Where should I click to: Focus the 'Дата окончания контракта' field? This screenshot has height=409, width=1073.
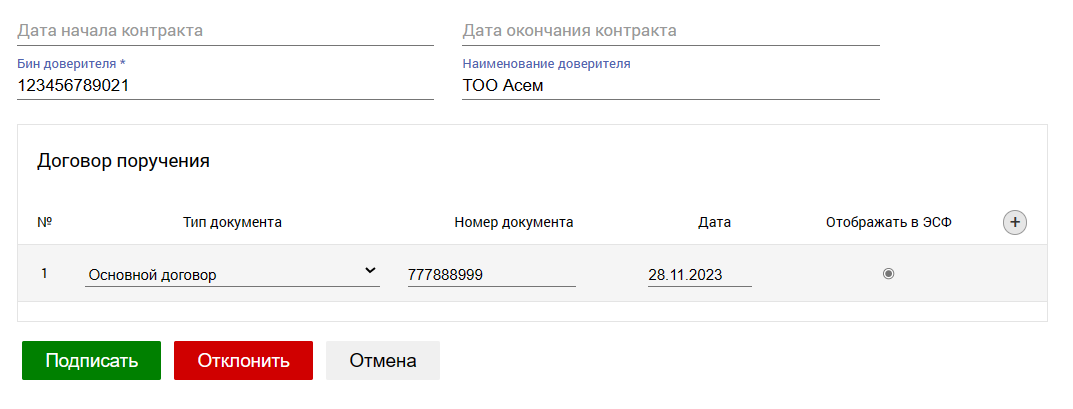click(x=670, y=31)
